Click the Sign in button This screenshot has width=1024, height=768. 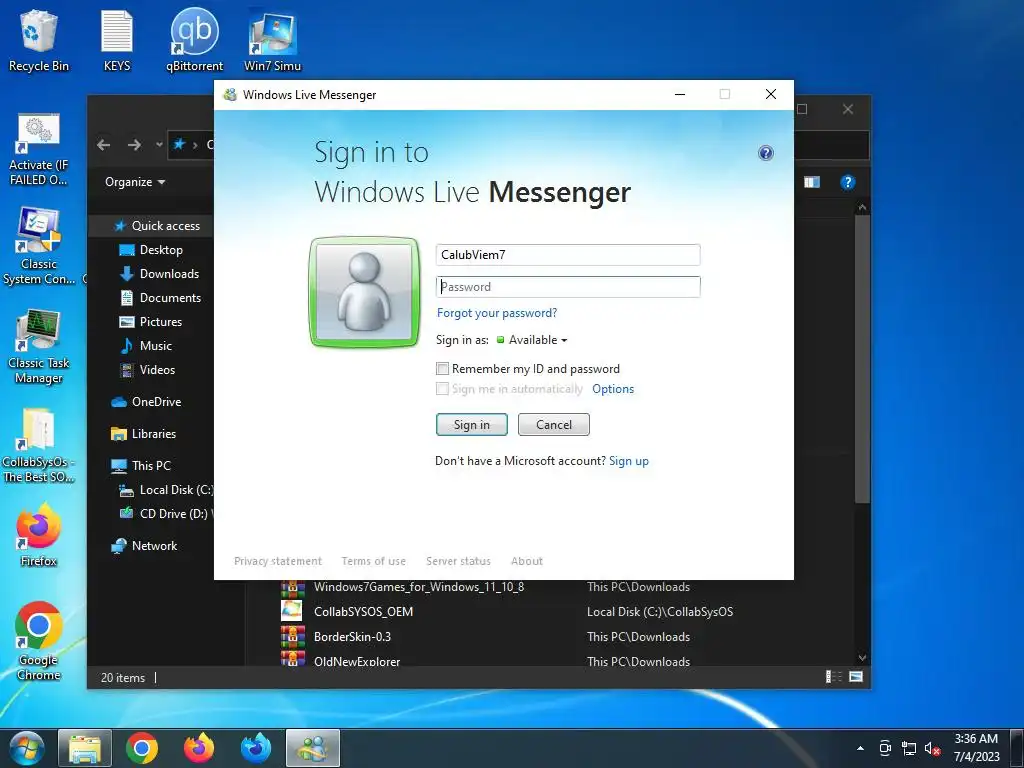472,425
